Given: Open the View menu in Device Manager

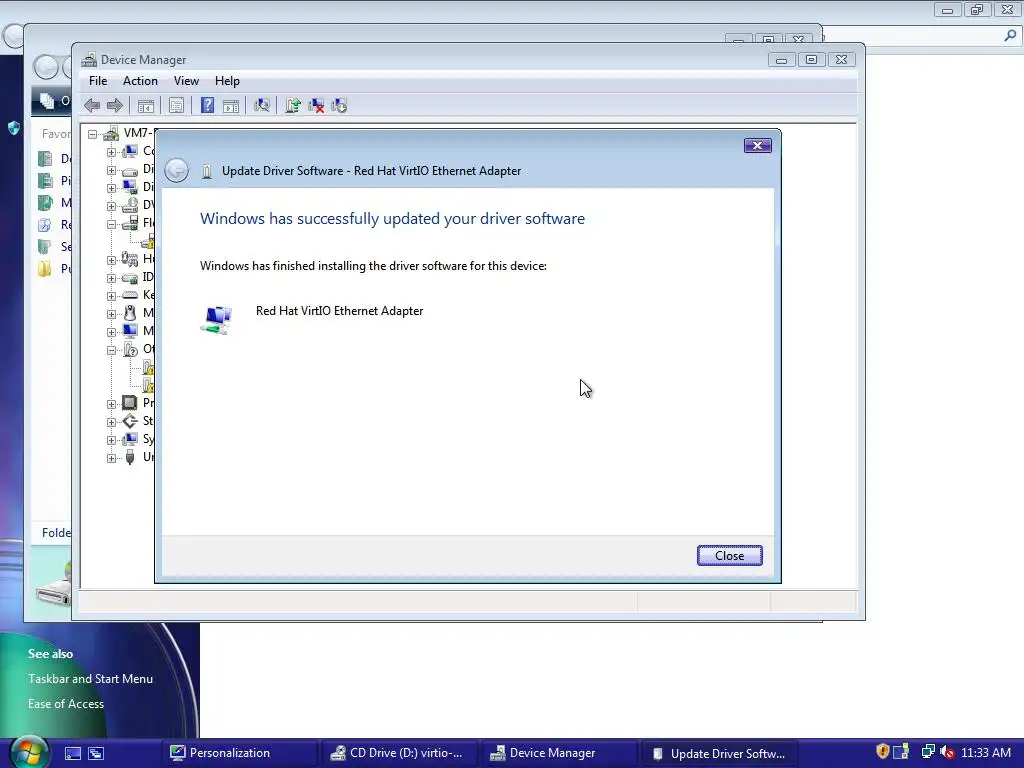Looking at the screenshot, I should (x=186, y=81).
